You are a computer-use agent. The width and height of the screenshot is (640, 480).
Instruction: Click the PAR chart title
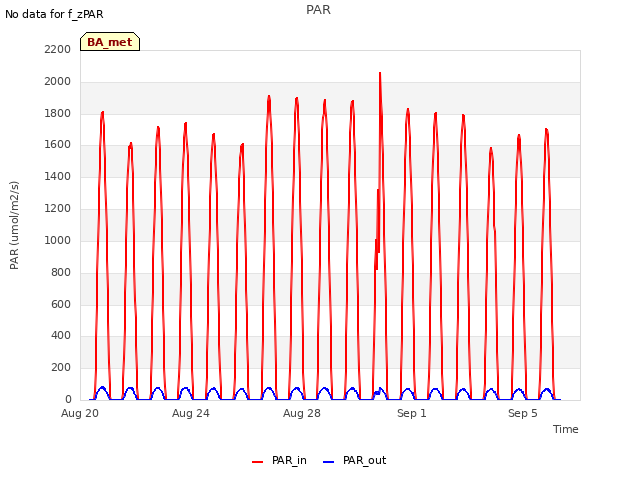(x=318, y=9)
